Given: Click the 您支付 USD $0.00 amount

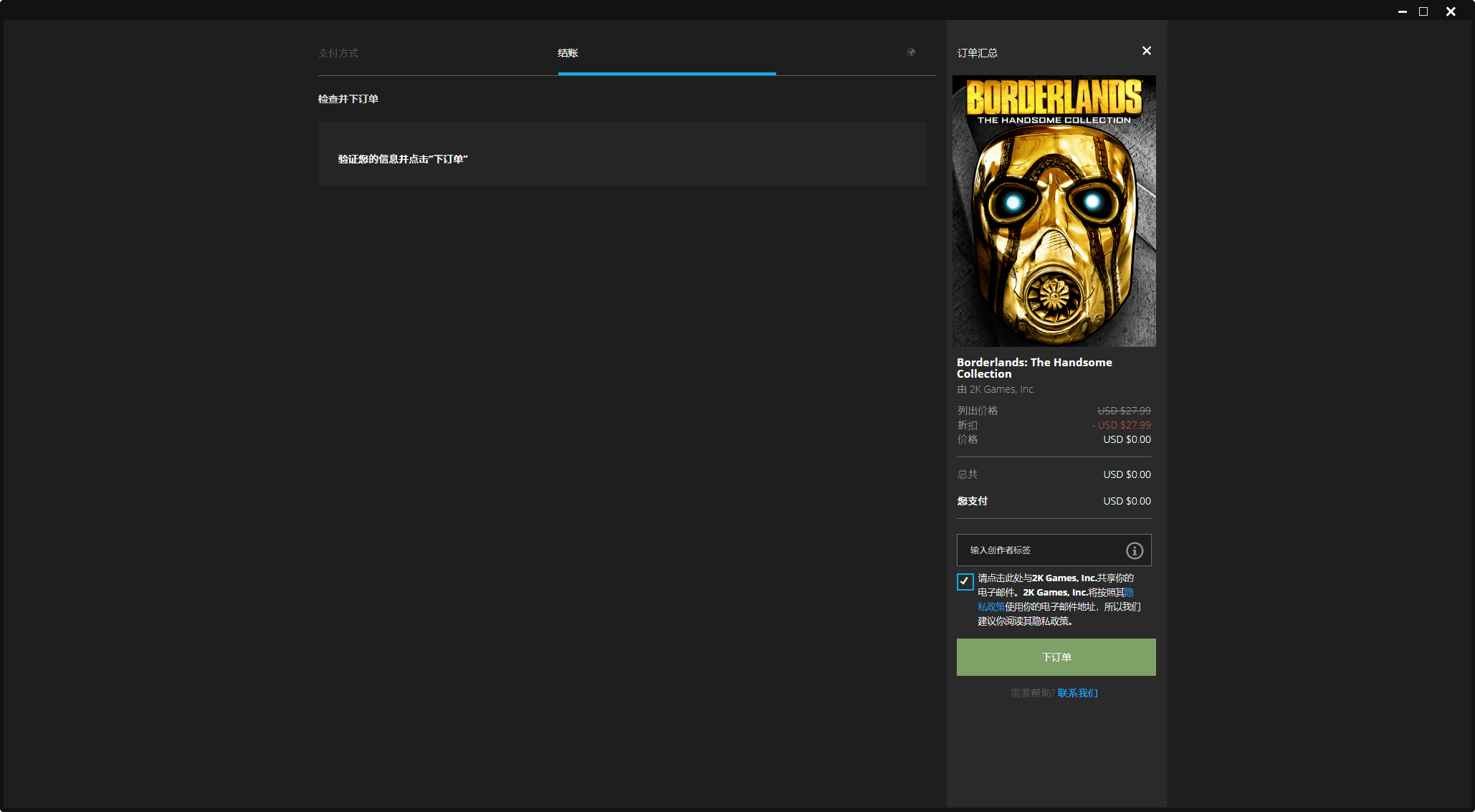Looking at the screenshot, I should 1127,501.
